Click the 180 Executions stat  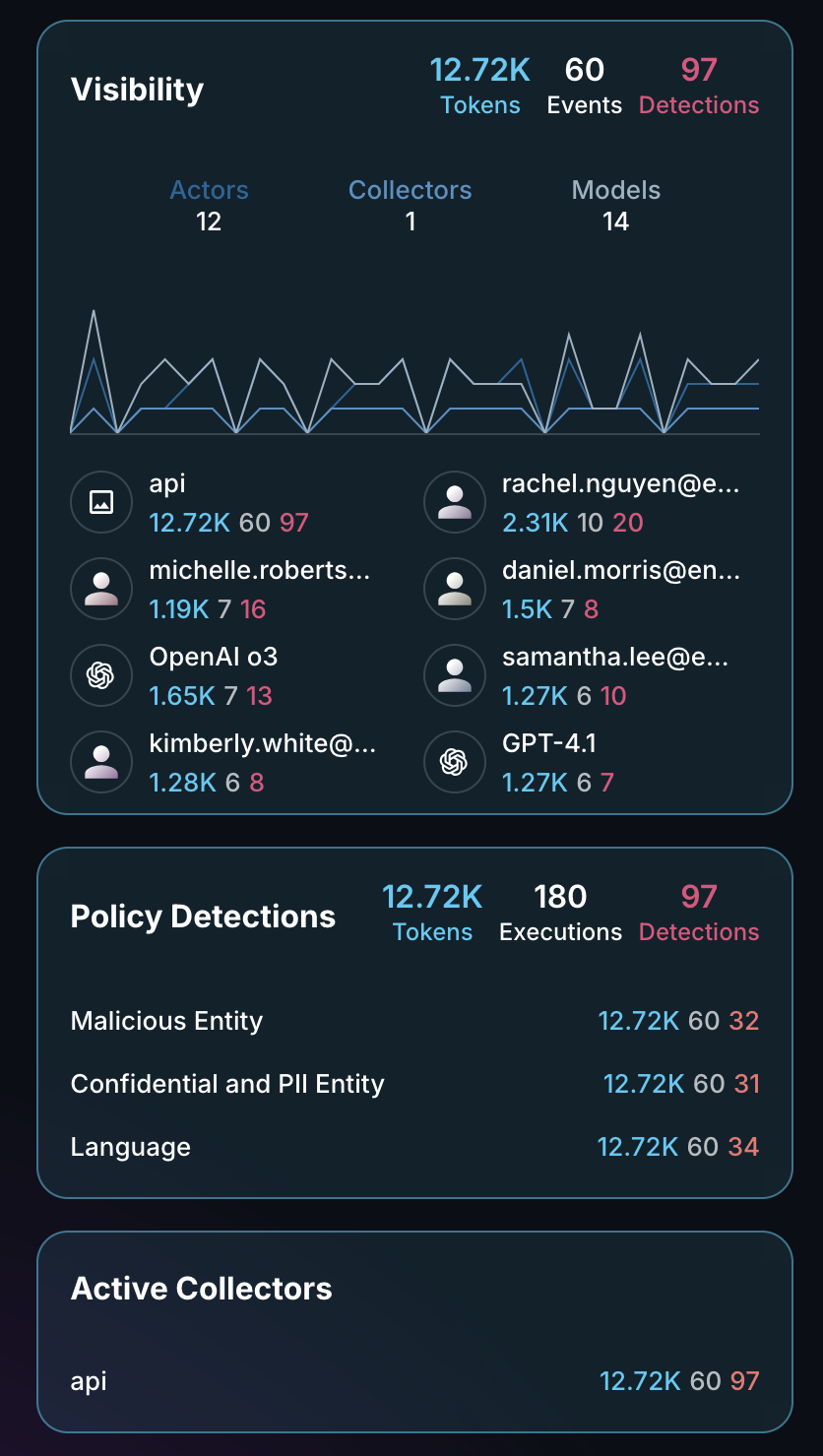560,913
